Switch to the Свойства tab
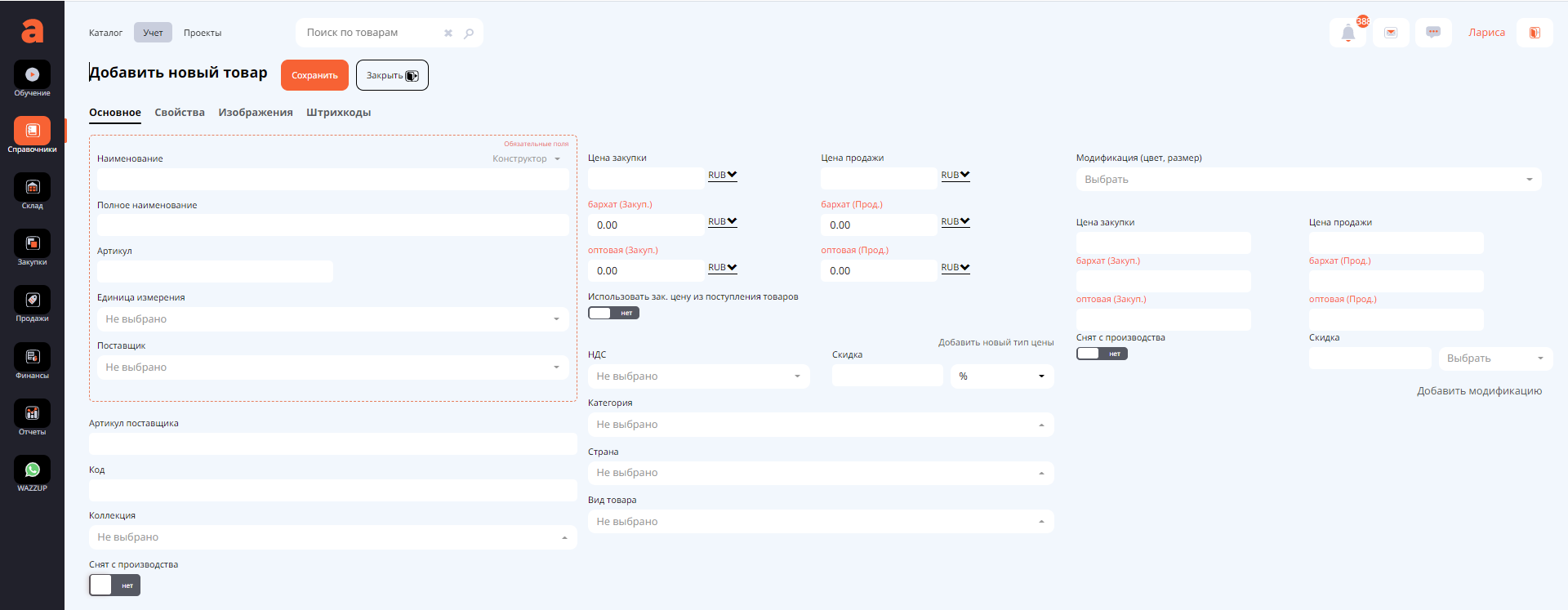The image size is (1568, 610). coord(180,113)
